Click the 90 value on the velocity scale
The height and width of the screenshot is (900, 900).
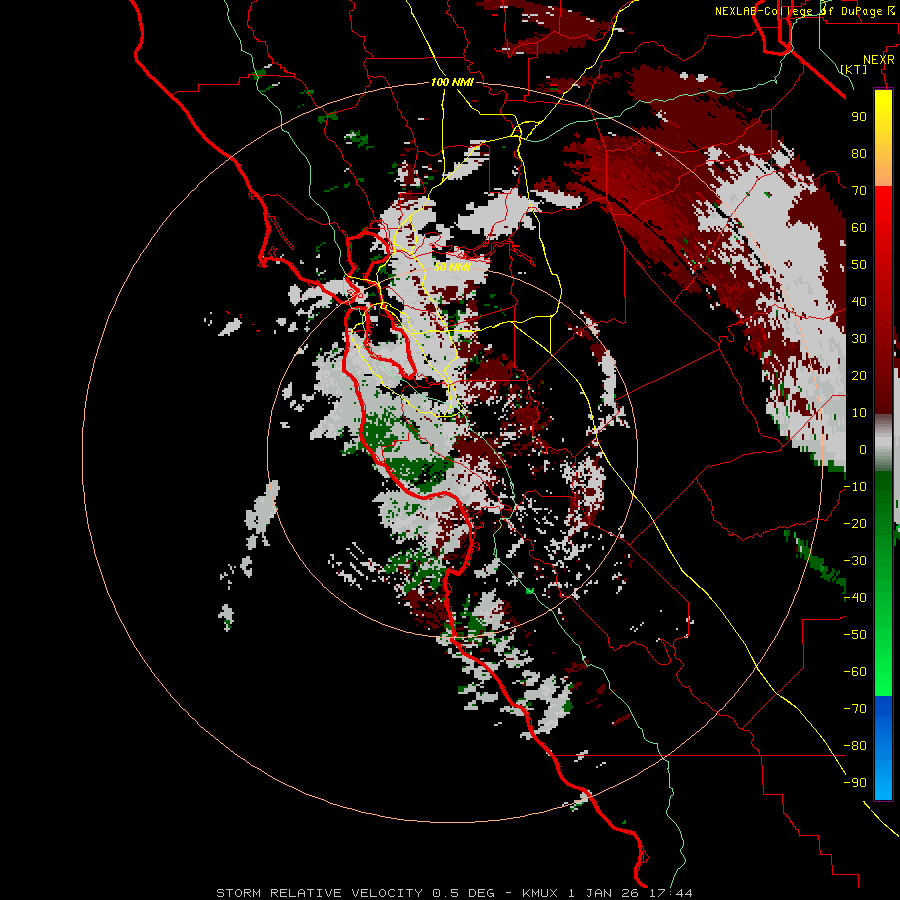tap(859, 117)
